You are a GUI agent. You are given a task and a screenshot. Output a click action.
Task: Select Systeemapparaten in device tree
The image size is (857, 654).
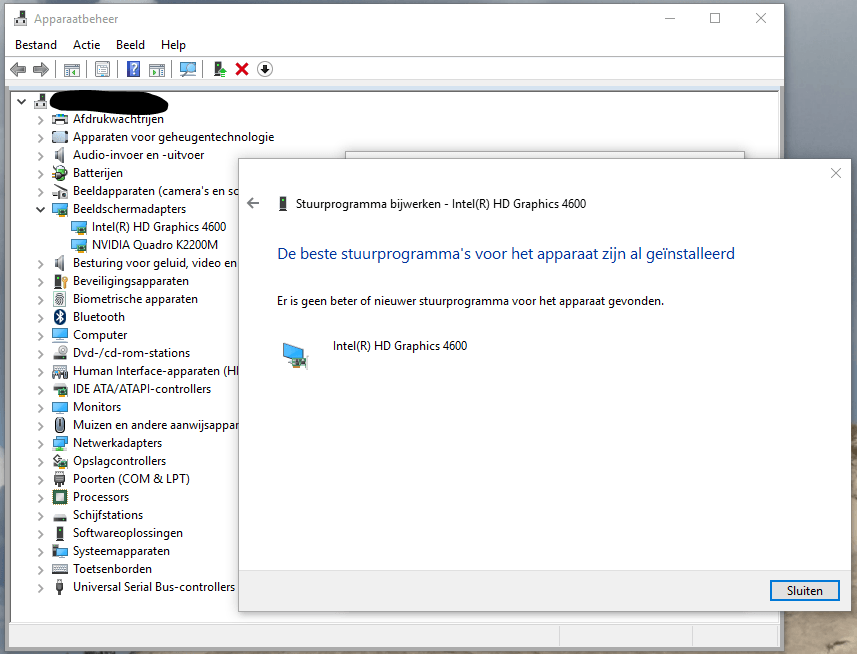click(x=121, y=551)
